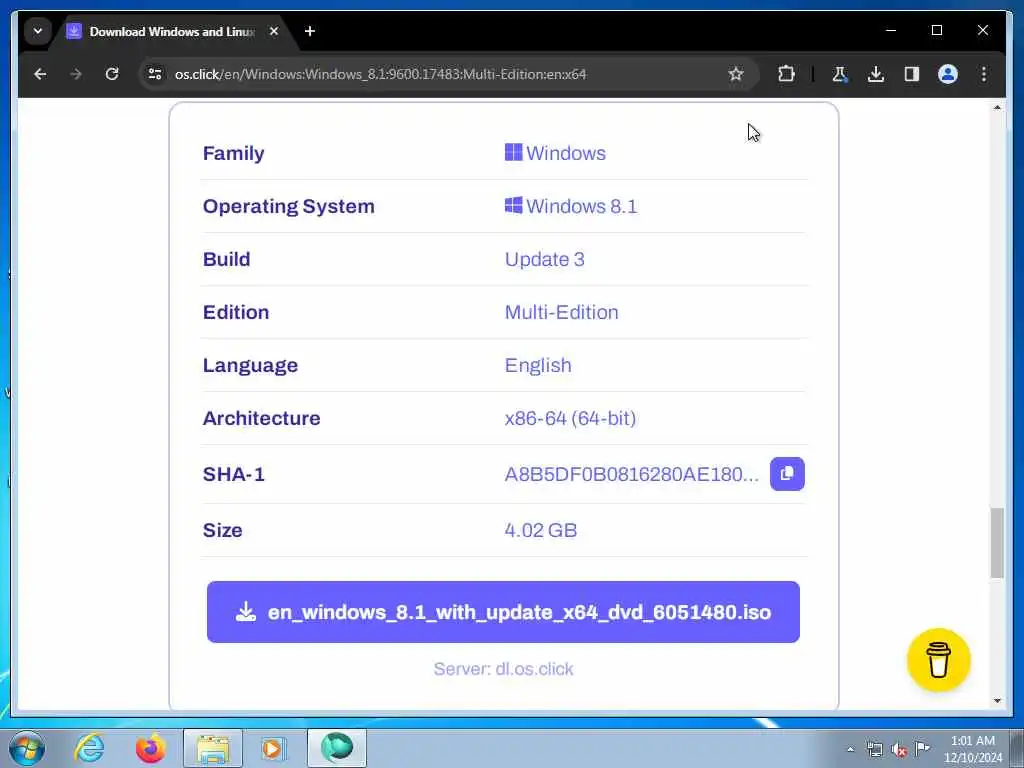The width and height of the screenshot is (1024, 768).
Task: Go back to the previous page
Action: (40, 74)
